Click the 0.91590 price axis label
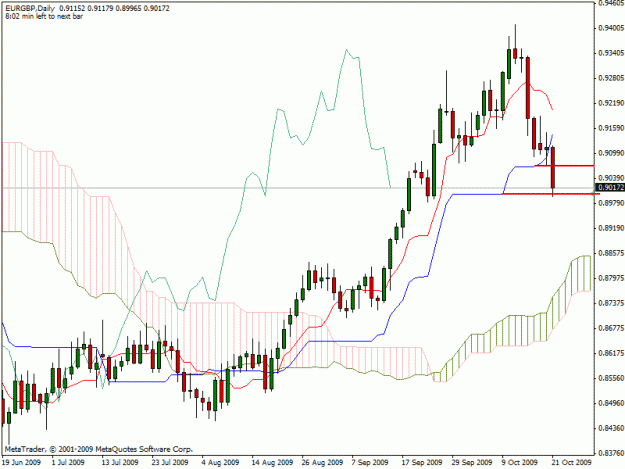 coord(611,128)
